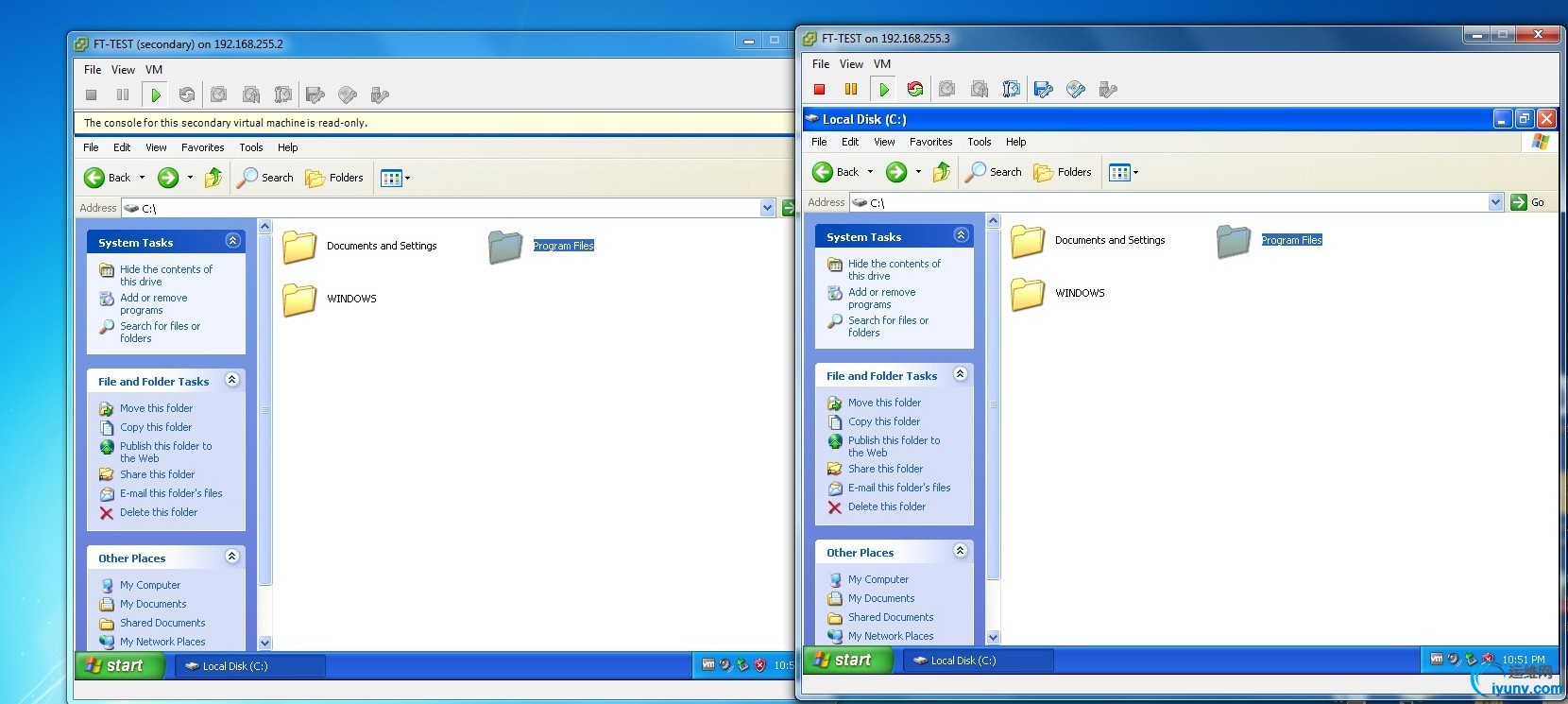Take a snapshot from the secondary console toolbar

coord(219,94)
